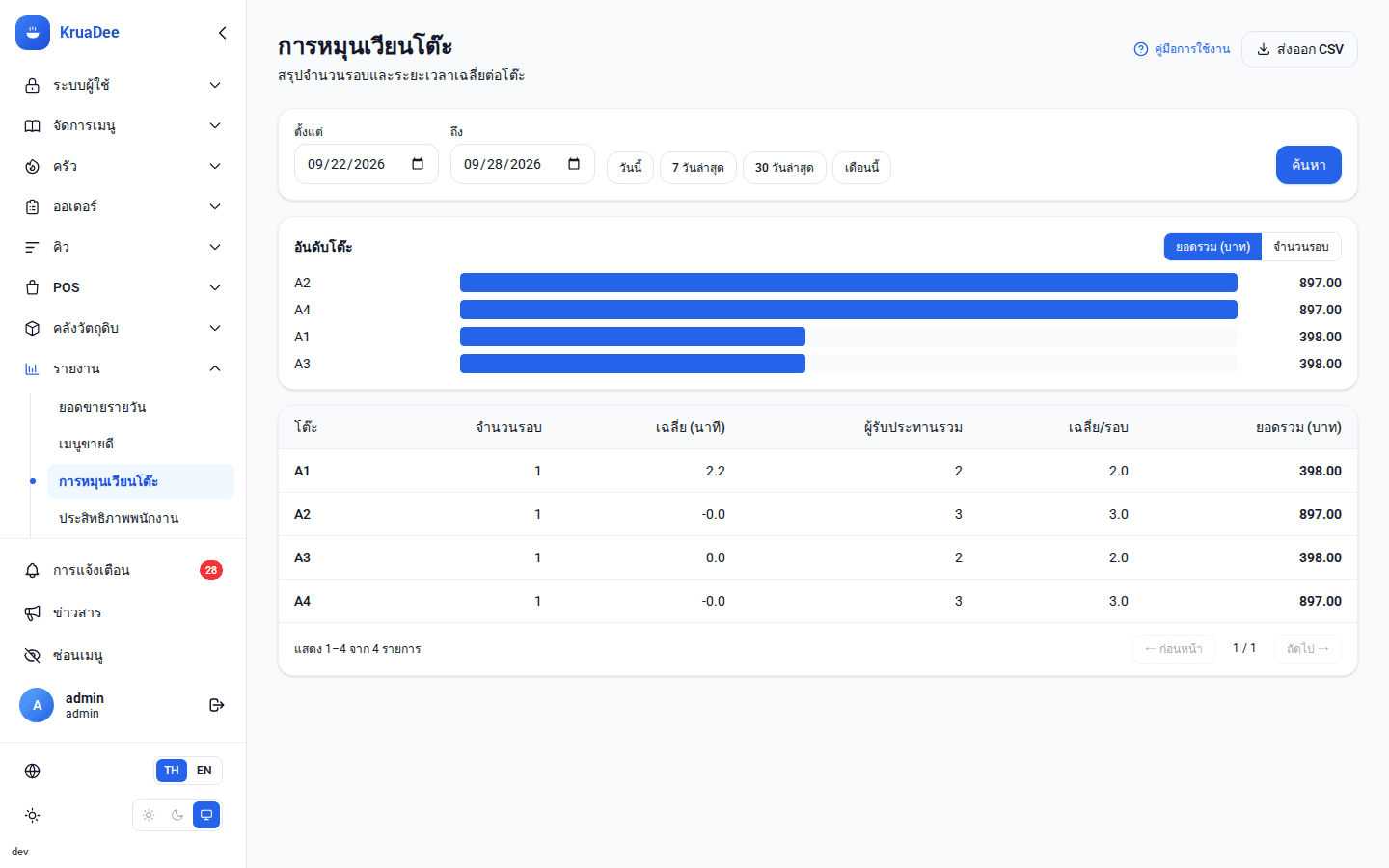Select system theme monitor button

pos(206,815)
